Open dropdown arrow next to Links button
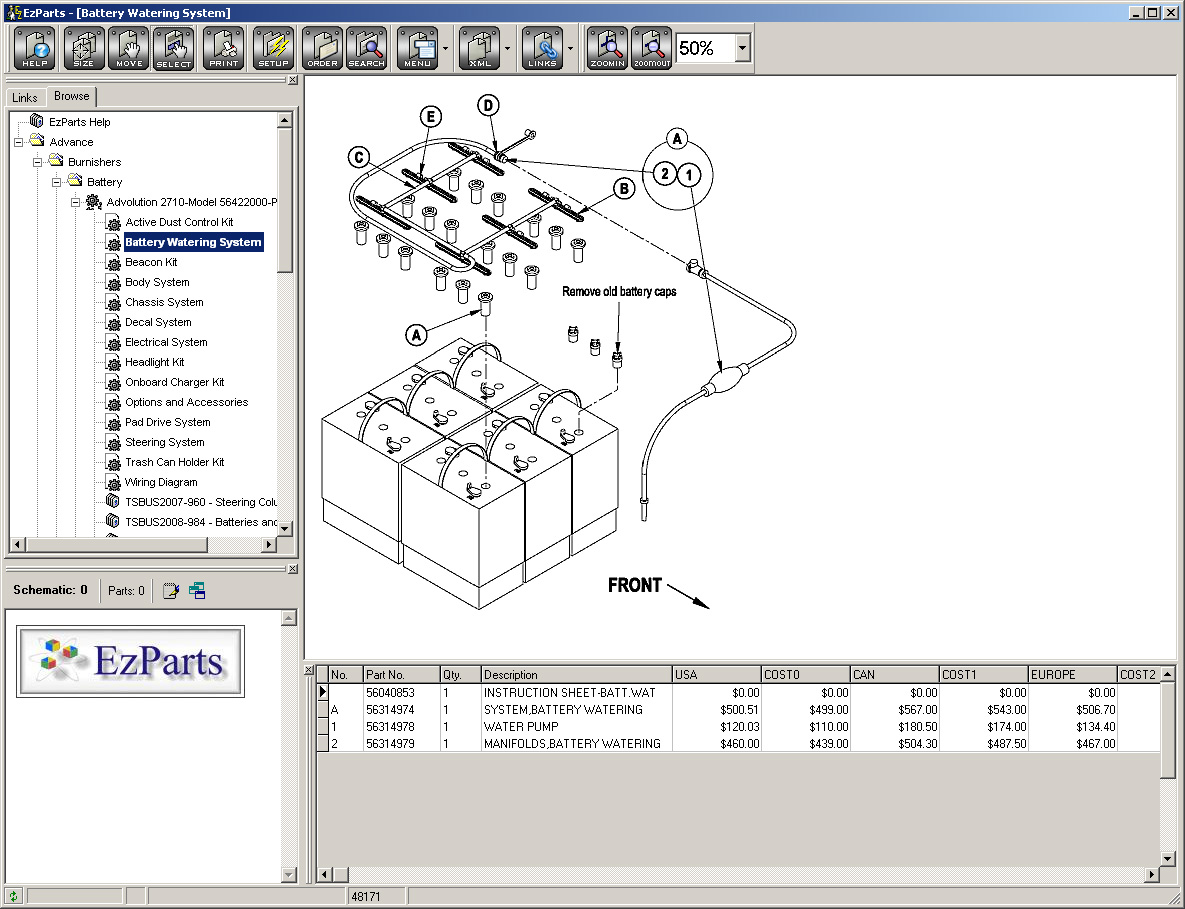The height and width of the screenshot is (909, 1185). [570, 48]
